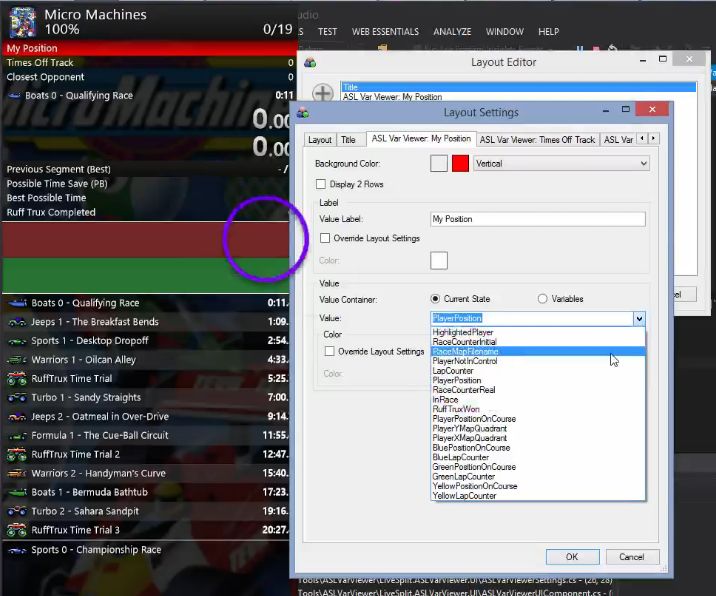Click the Layout Editor window app icon
Viewport: 716px width, 596px height.
click(x=310, y=63)
